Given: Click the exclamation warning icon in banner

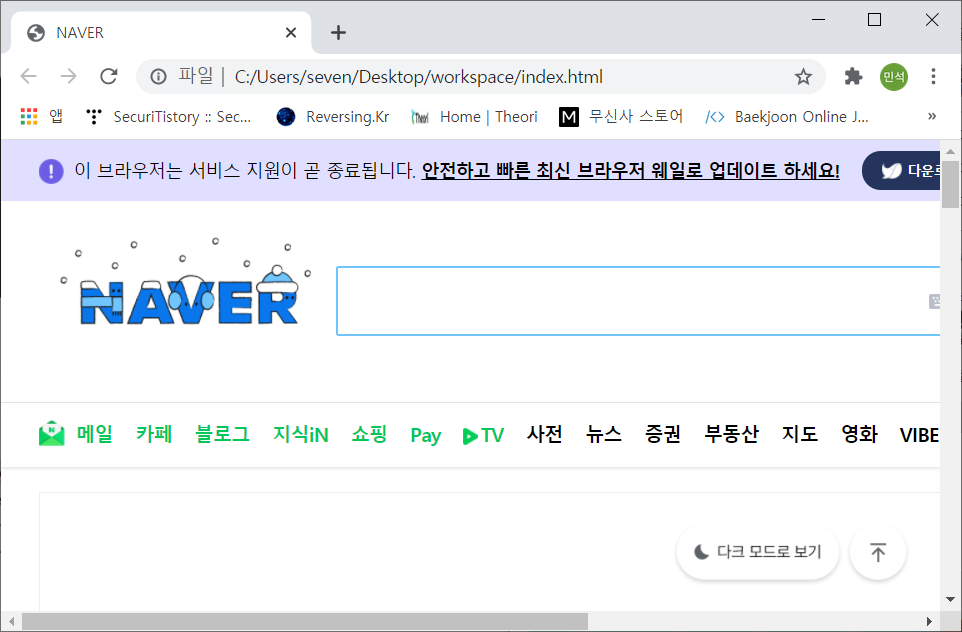Looking at the screenshot, I should (x=51, y=171).
